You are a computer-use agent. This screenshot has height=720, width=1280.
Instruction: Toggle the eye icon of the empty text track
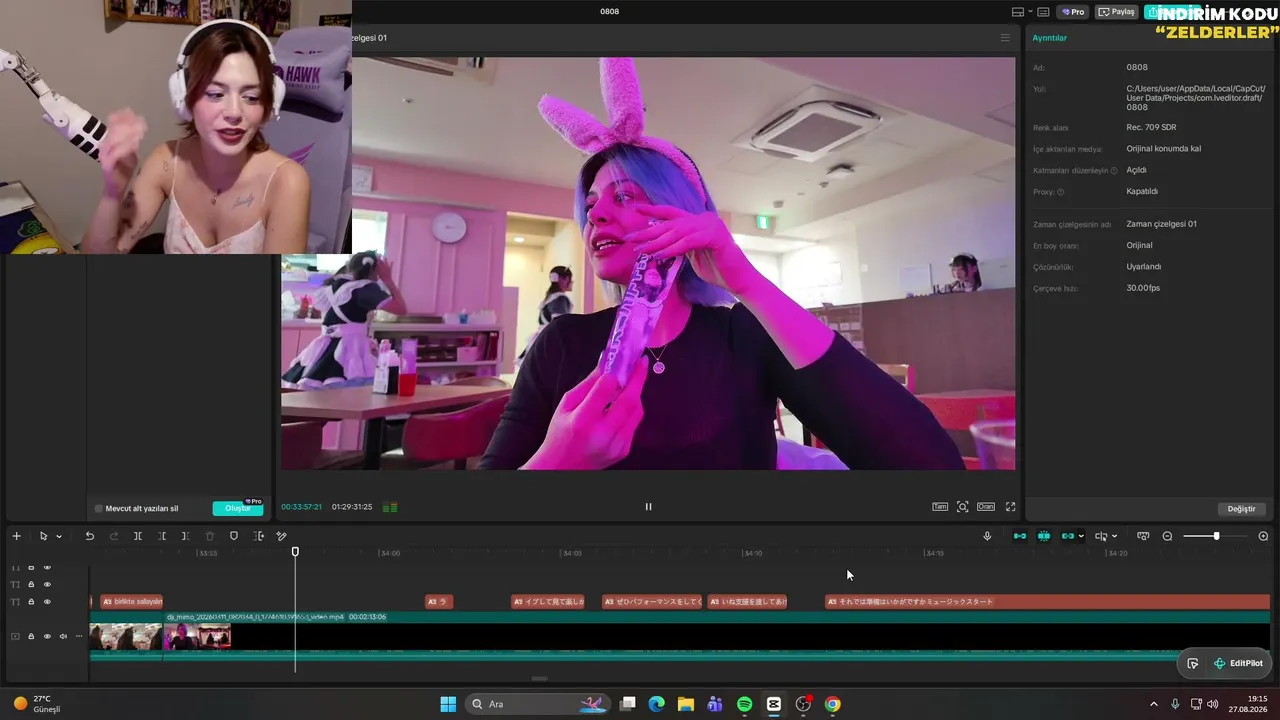tap(47, 584)
